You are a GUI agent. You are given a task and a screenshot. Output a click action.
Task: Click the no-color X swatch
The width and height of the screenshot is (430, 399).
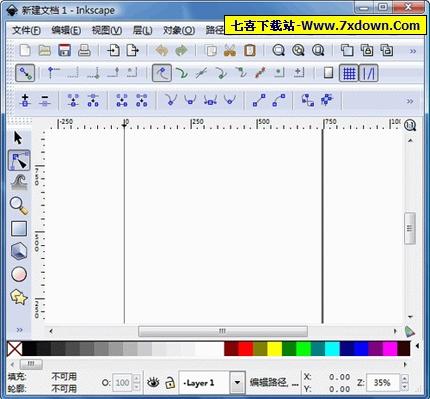coord(15,349)
